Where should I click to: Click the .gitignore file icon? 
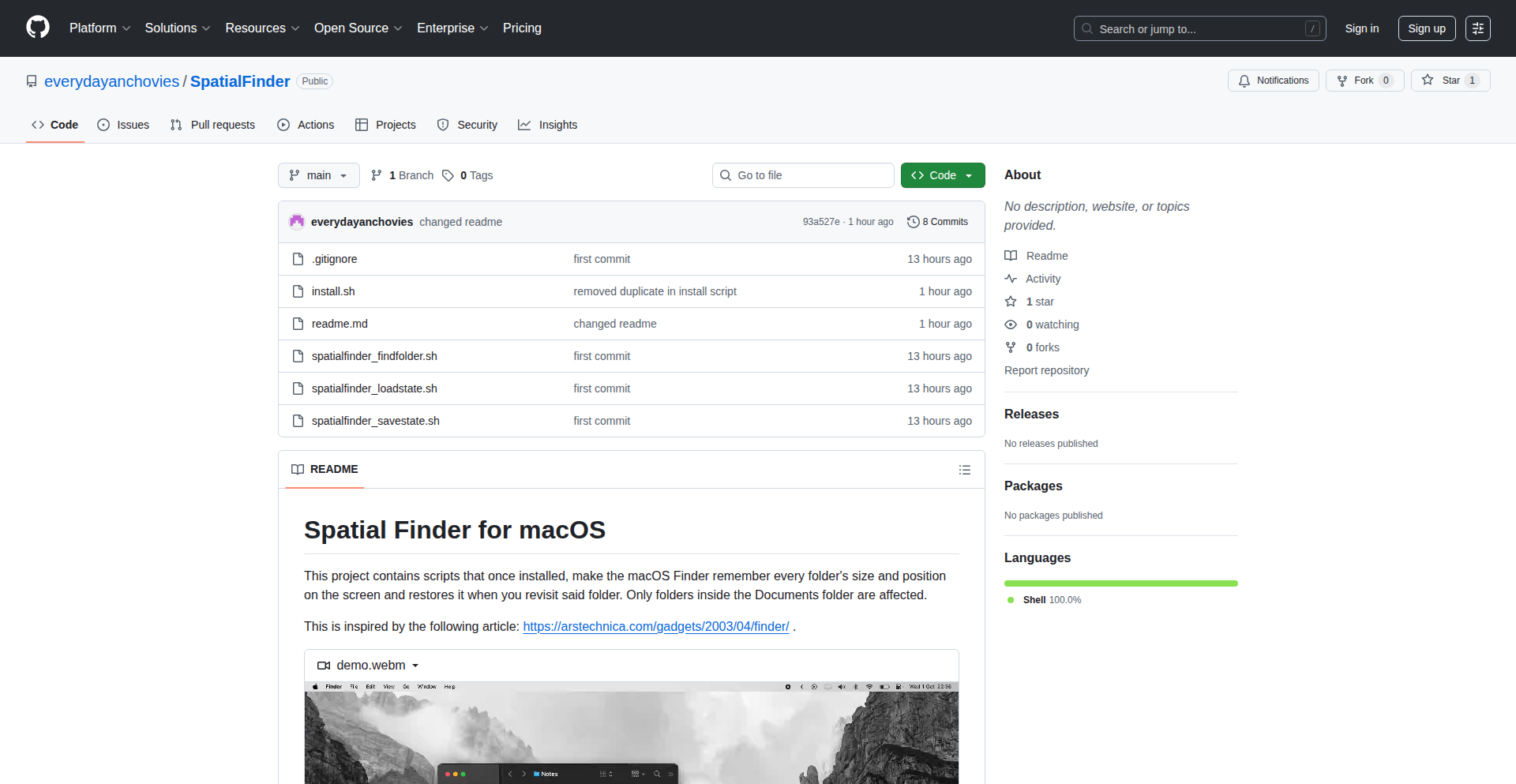[x=298, y=259]
